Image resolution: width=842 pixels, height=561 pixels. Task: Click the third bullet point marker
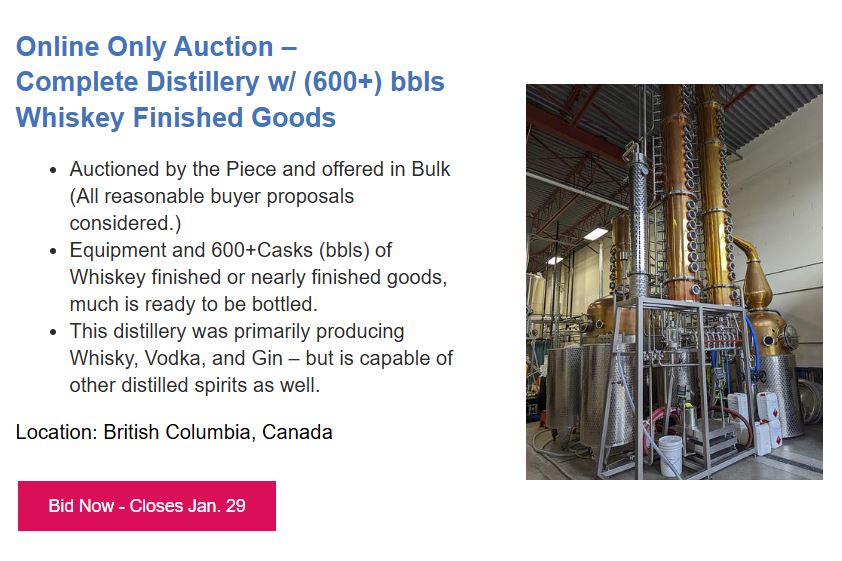[53, 332]
